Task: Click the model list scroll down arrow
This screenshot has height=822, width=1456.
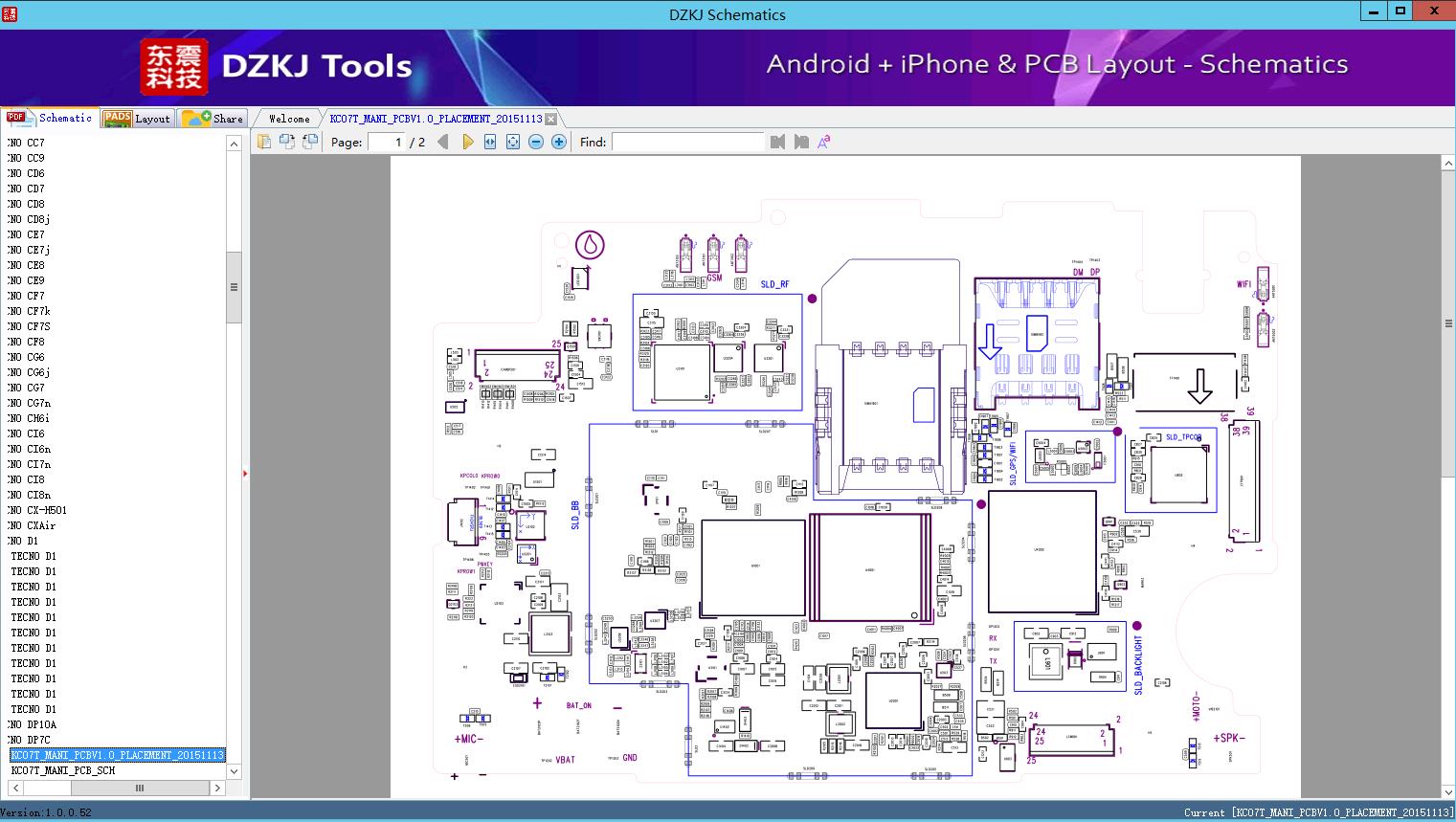Action: click(x=234, y=770)
